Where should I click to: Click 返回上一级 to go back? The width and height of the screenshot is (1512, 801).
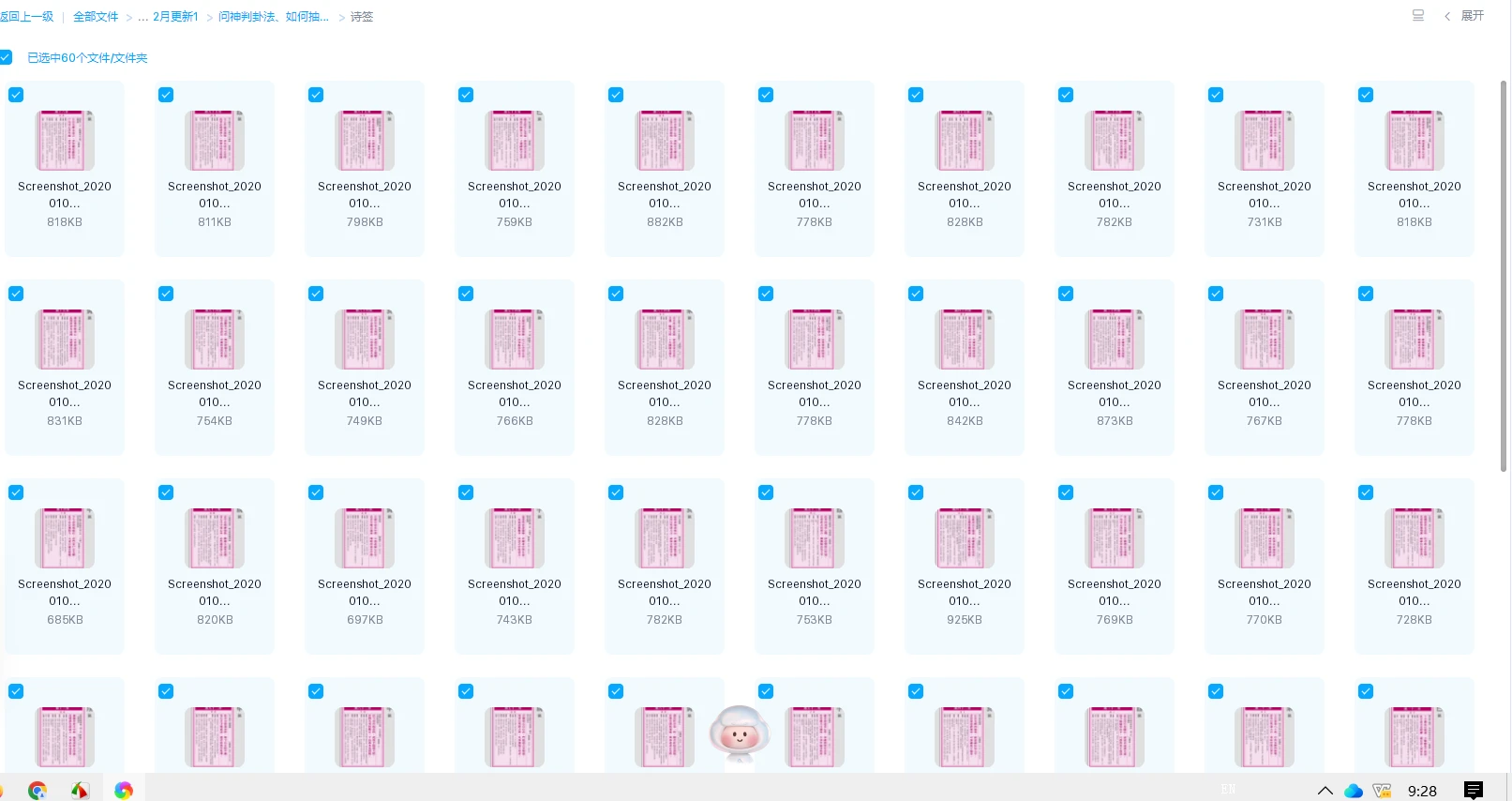tap(28, 17)
